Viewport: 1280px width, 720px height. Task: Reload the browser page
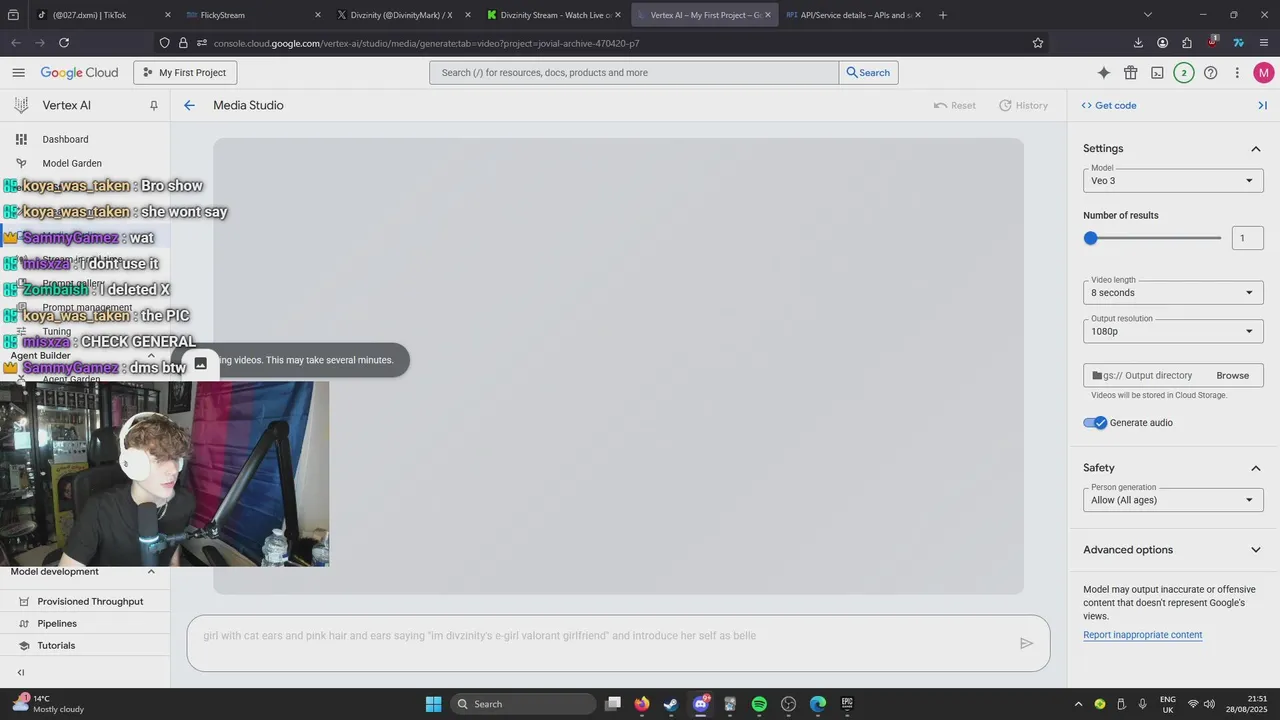[x=64, y=43]
